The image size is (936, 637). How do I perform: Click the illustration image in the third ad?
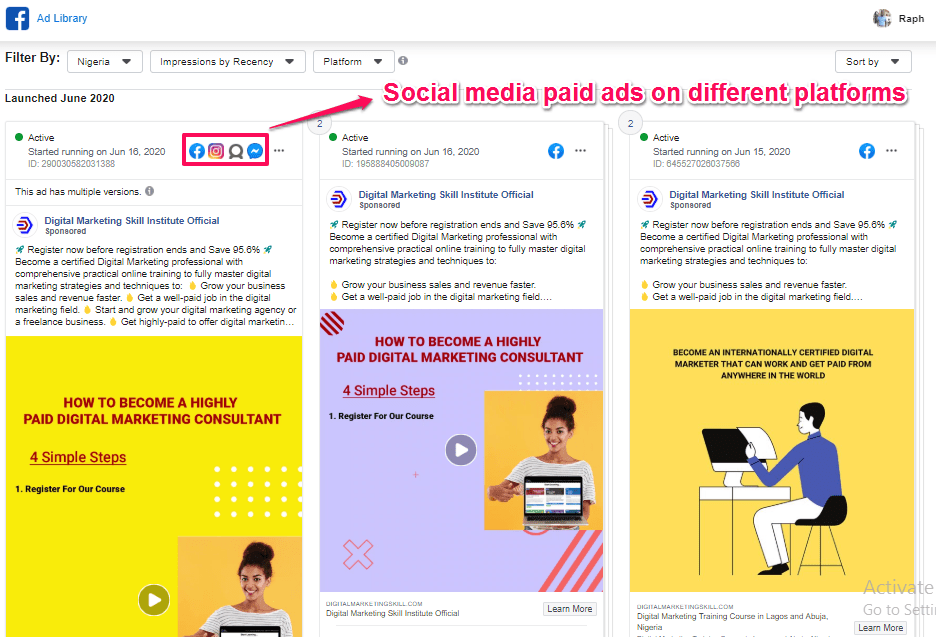pyautogui.click(x=770, y=450)
